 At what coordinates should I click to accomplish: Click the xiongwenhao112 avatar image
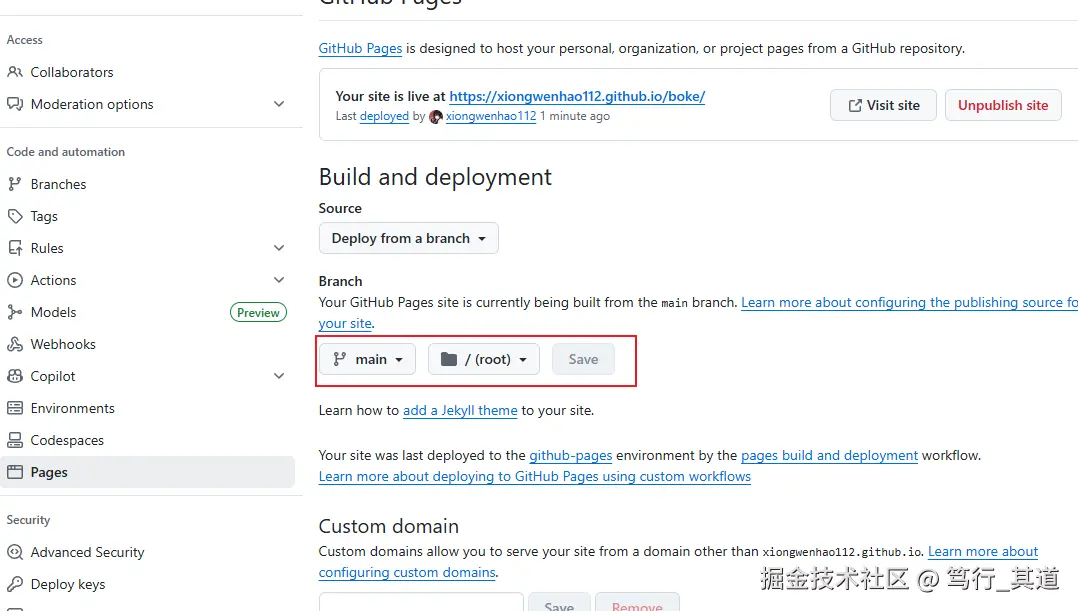pyautogui.click(x=436, y=116)
